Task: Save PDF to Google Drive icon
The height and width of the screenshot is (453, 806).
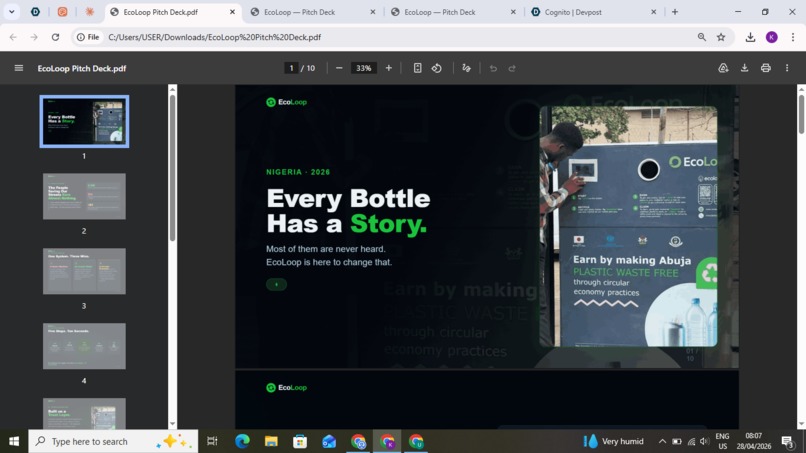Action: (x=723, y=68)
